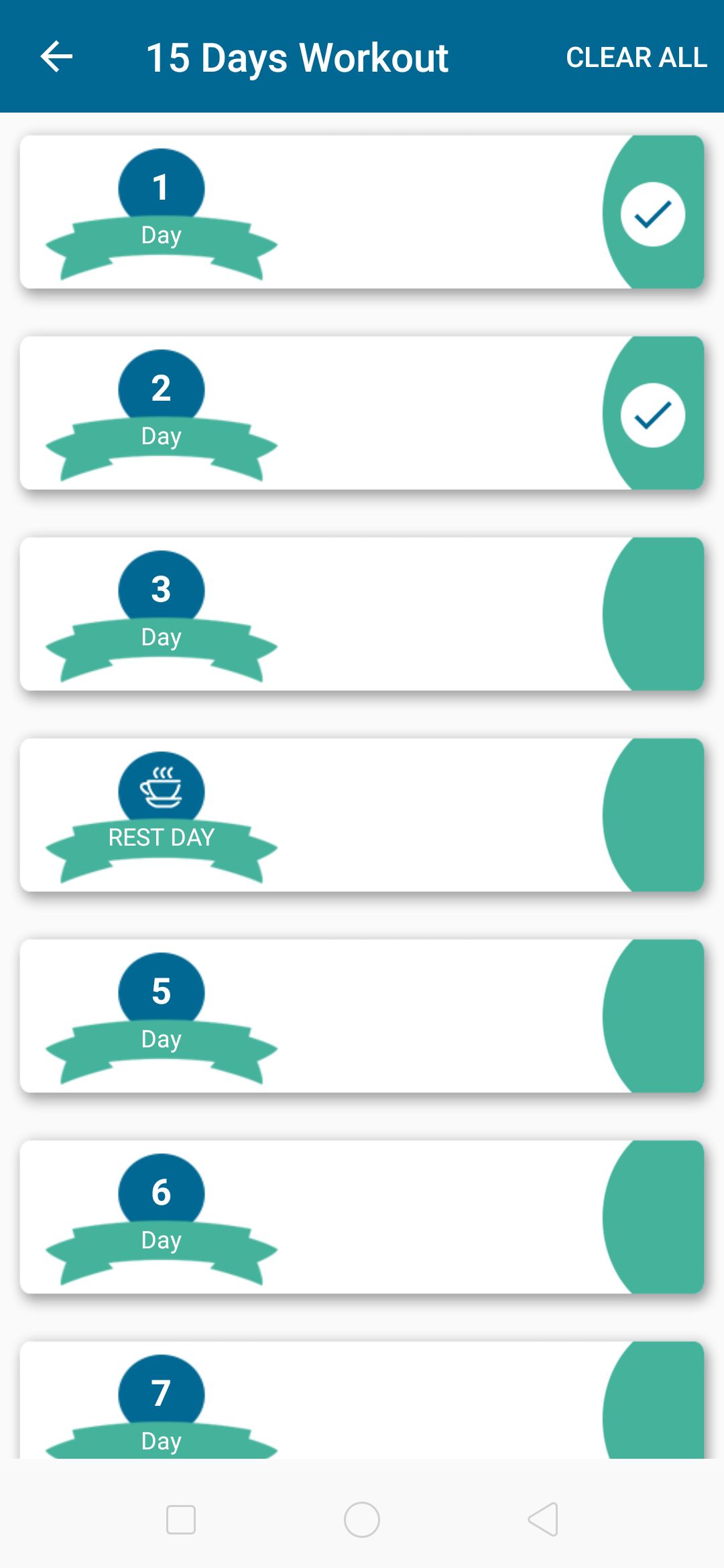Tap the back arrow in header
Screen dimensions: 724x1568
pos(56,56)
